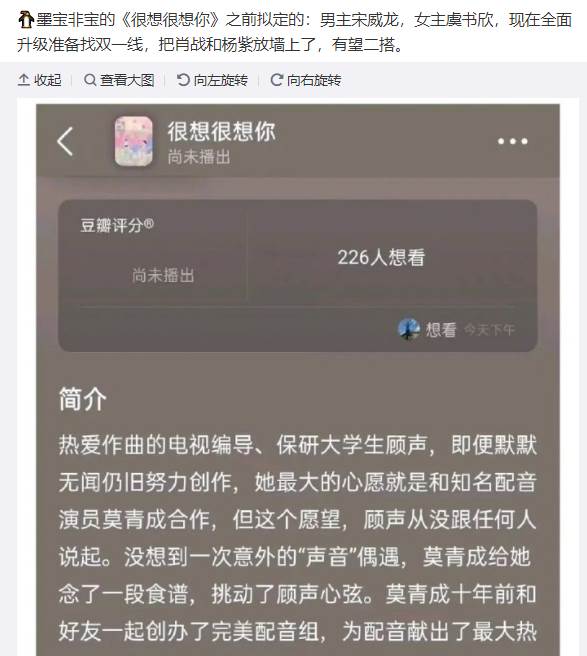Click the upward arrow collapse icon
This screenshot has height=656, width=587.
coord(24,79)
